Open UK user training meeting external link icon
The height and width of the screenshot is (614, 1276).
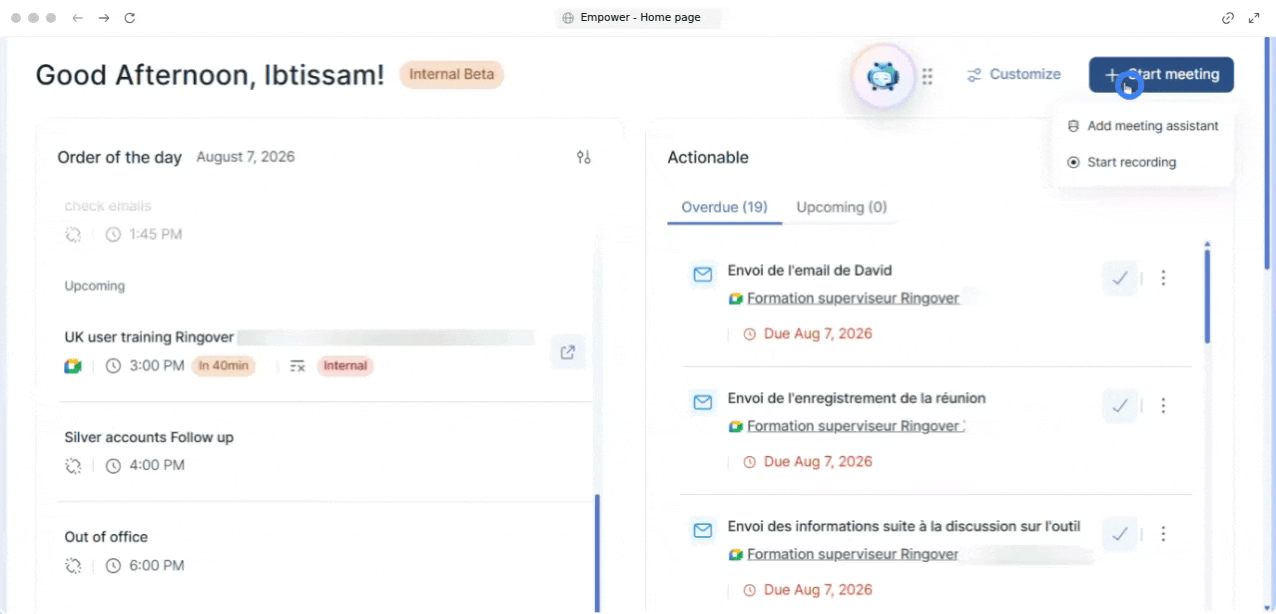pos(568,352)
